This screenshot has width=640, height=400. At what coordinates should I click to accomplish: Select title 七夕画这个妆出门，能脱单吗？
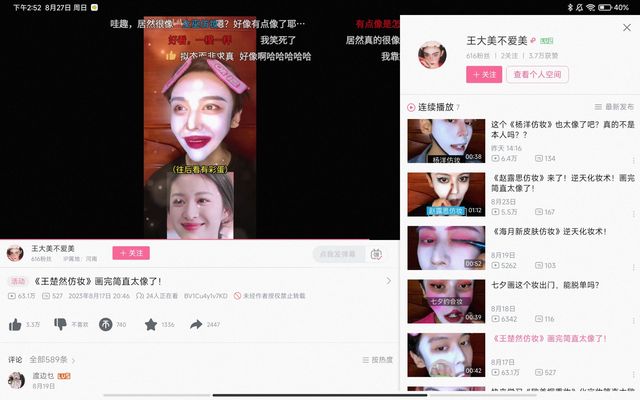[545, 285]
